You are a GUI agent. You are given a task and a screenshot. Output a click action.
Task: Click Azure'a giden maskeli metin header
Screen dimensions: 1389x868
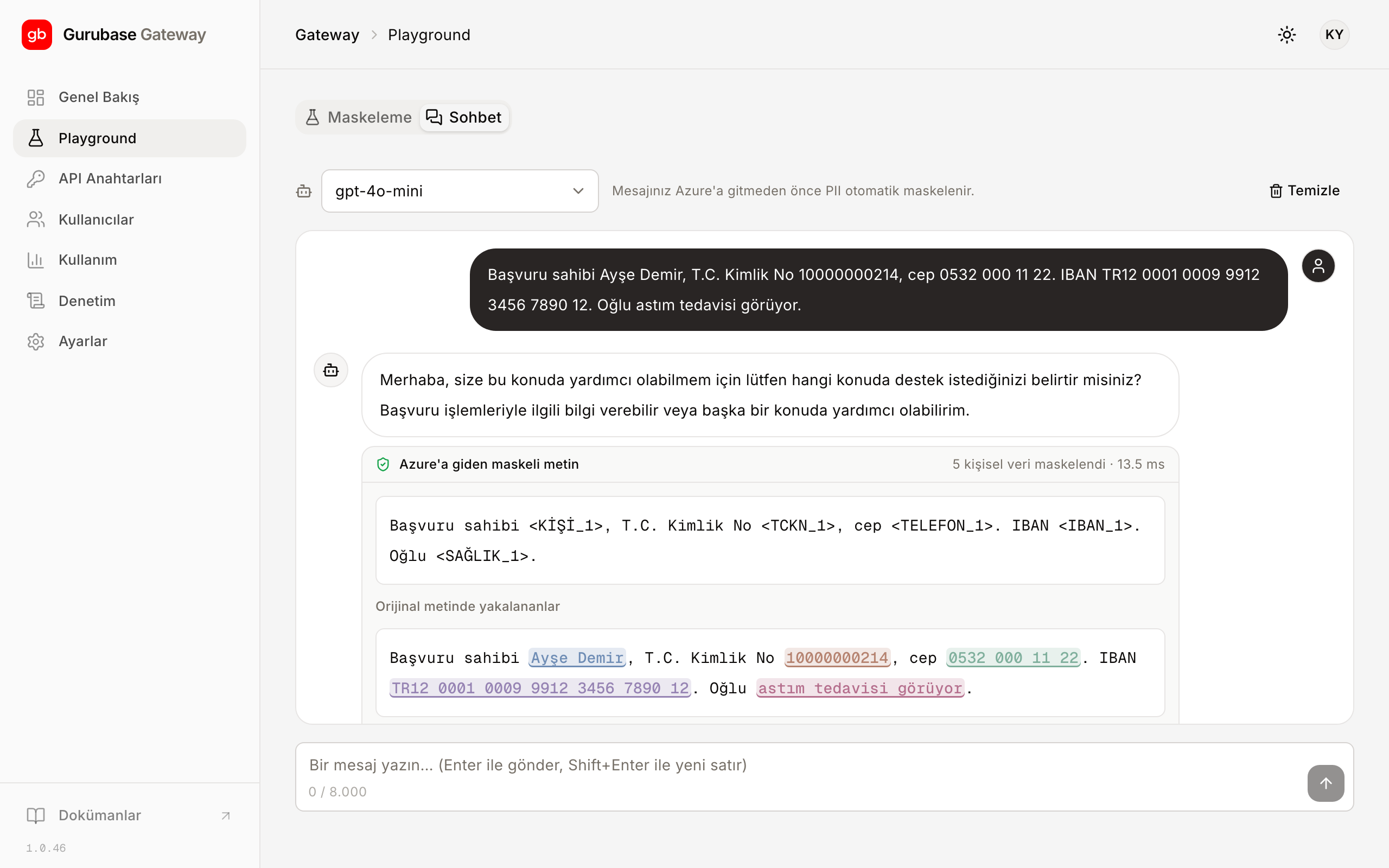[488, 464]
